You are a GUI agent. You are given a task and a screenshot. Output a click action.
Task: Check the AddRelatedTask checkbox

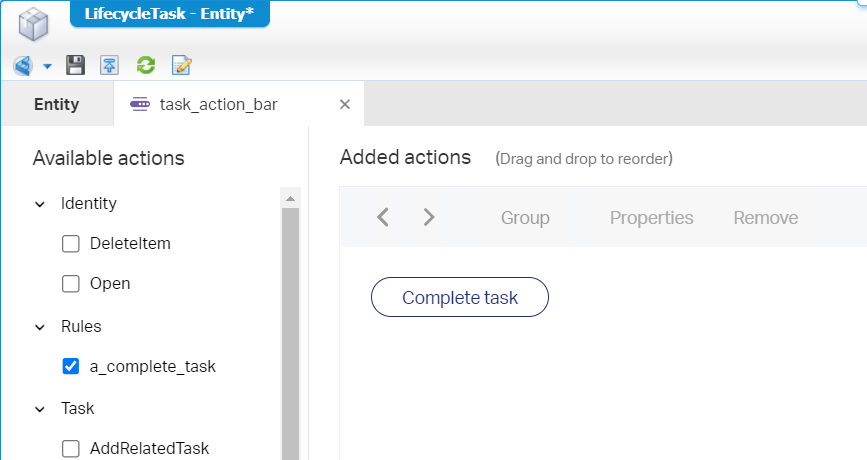[71, 448]
